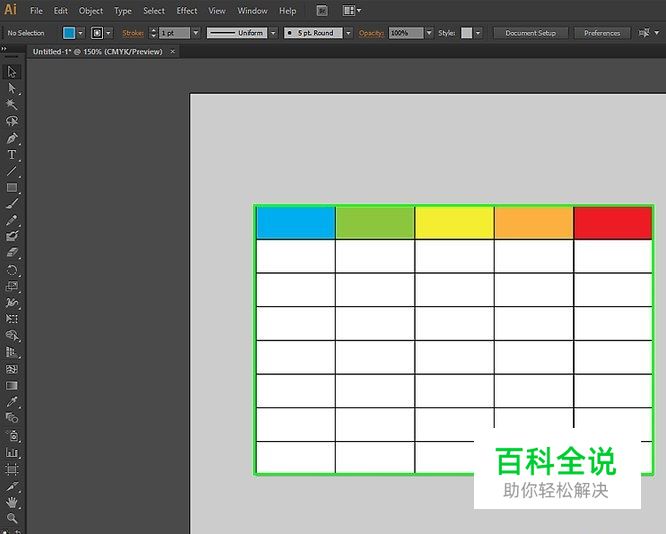
Task: Choose the Rectangle tool
Action: click(12, 187)
